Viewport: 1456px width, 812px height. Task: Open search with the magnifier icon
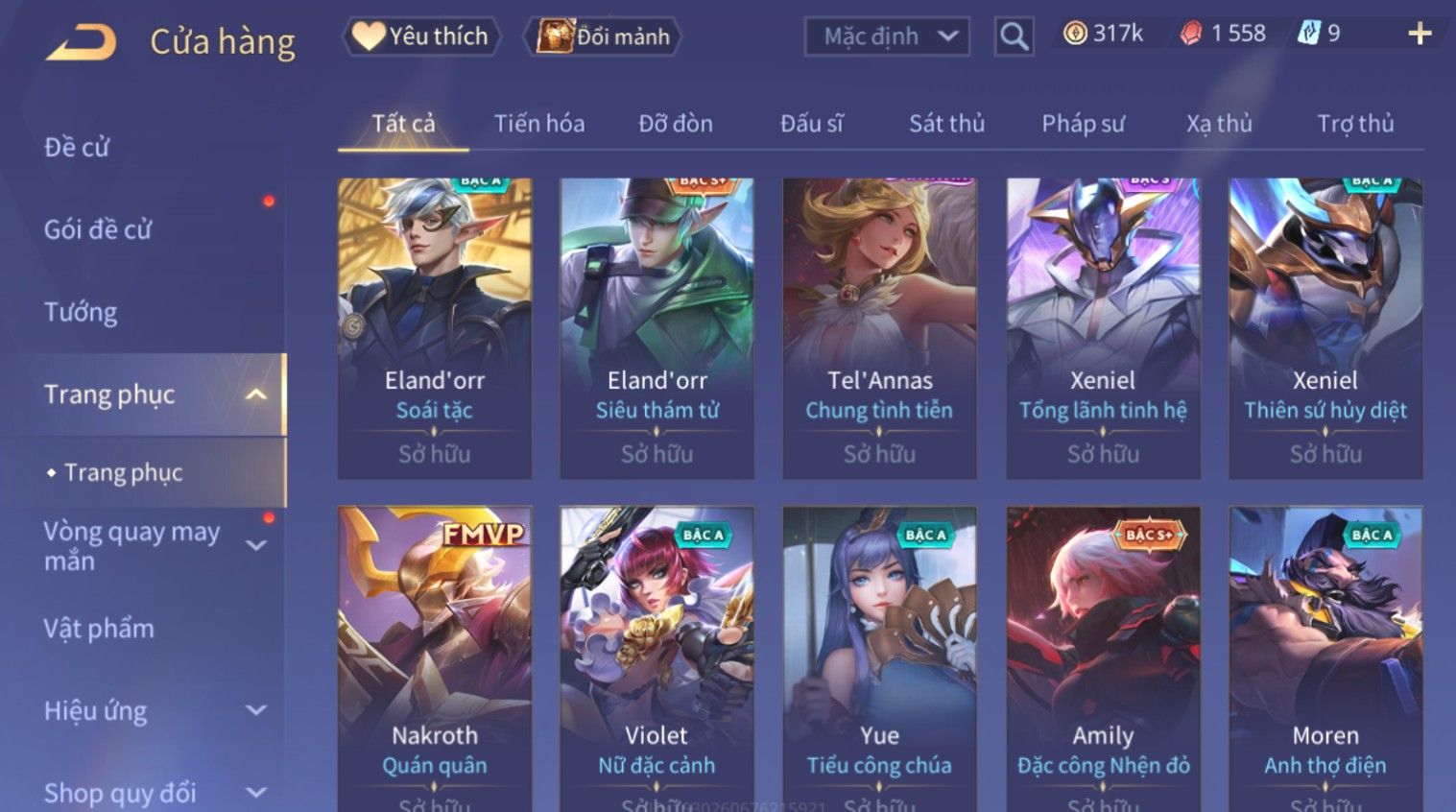tap(1014, 36)
